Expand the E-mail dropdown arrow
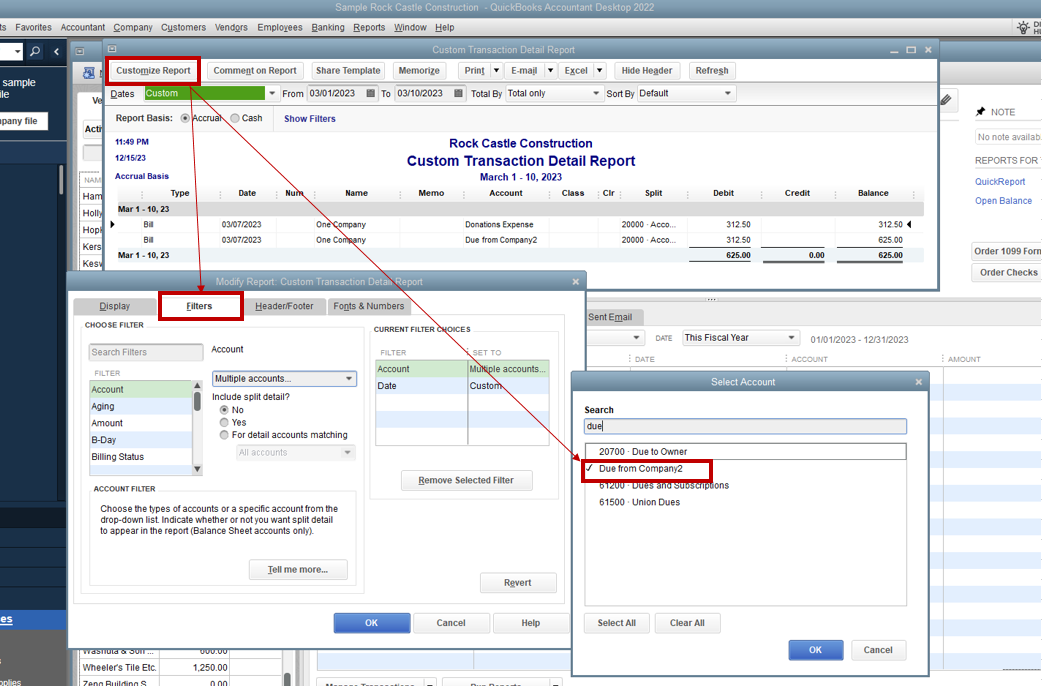This screenshot has height=686, width=1042. pyautogui.click(x=550, y=70)
